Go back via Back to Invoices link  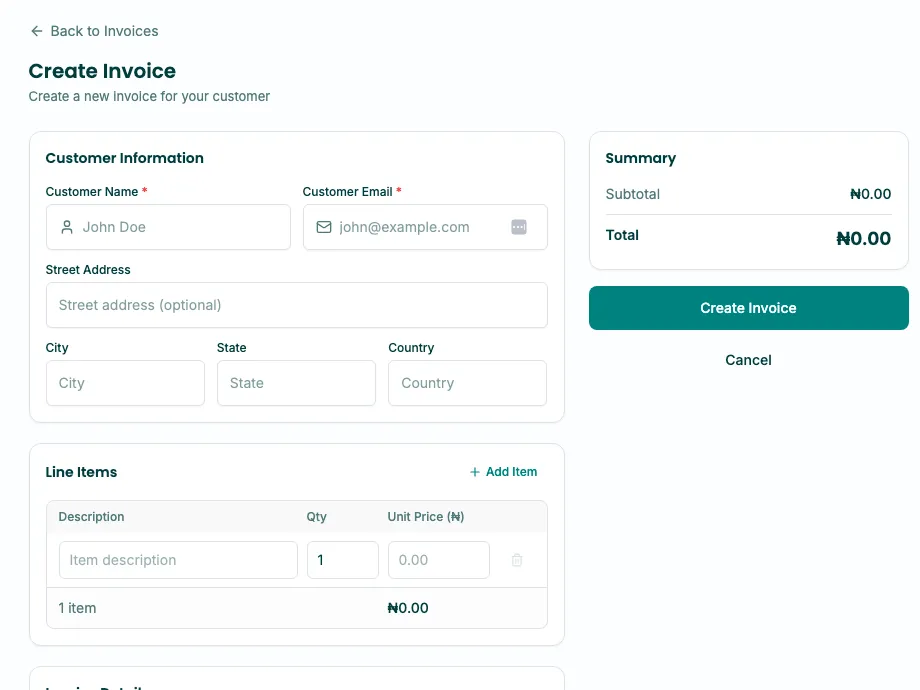[94, 31]
